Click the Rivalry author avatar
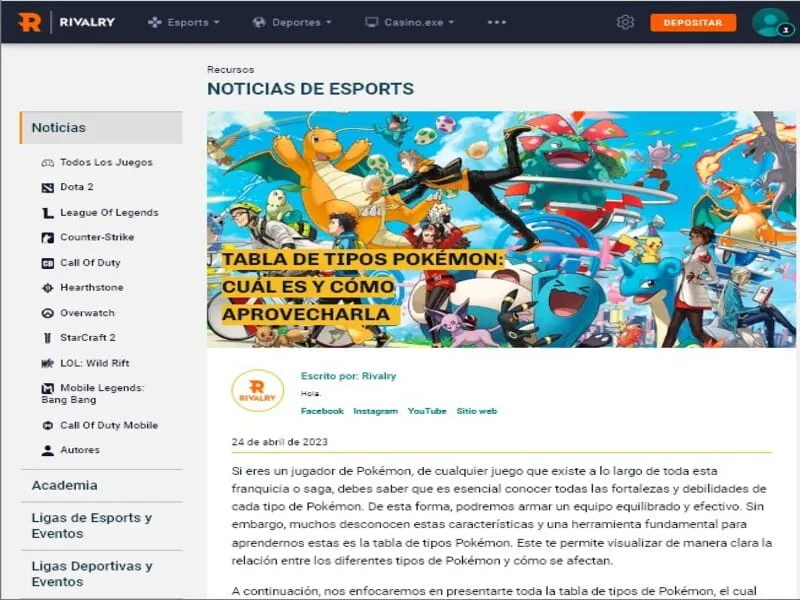The width and height of the screenshot is (800, 600). click(x=258, y=391)
